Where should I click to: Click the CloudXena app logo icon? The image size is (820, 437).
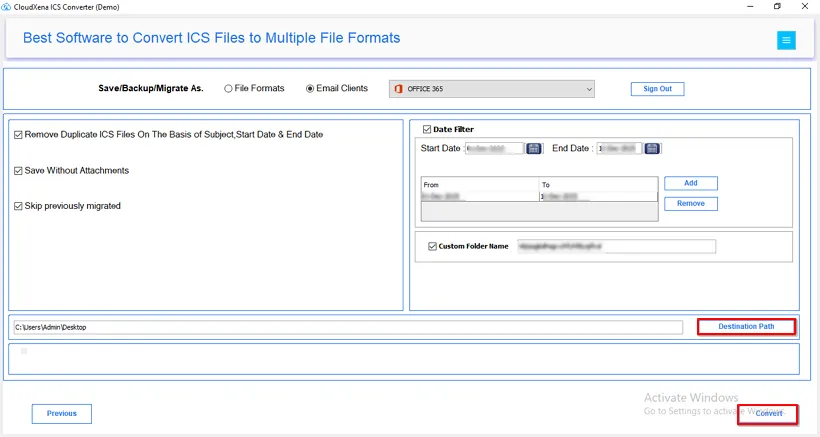(x=6, y=7)
